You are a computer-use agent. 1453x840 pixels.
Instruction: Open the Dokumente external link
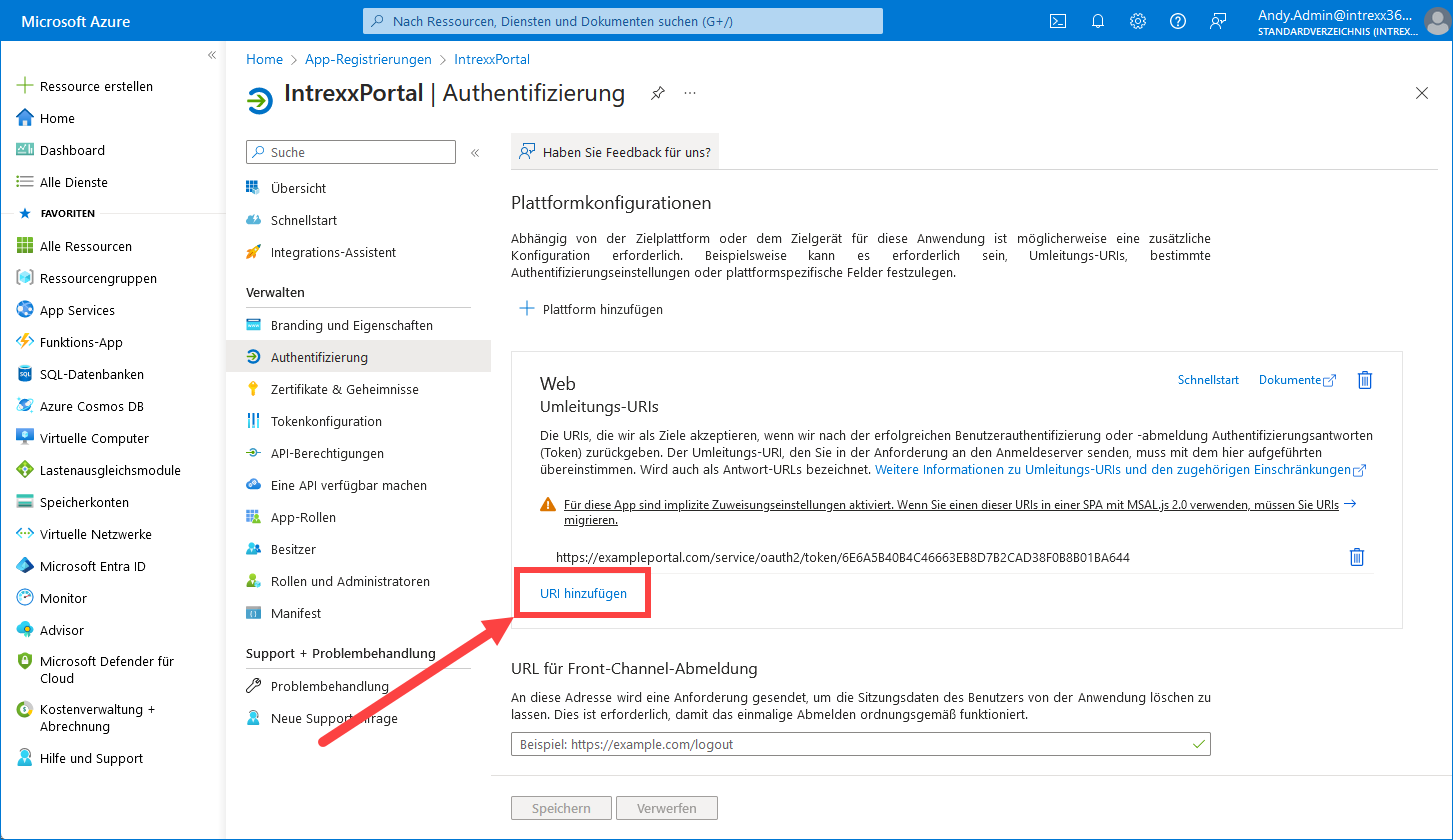tap(1297, 380)
